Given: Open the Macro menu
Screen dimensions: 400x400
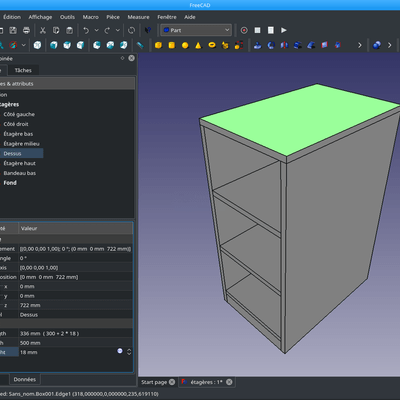Looking at the screenshot, I should pos(91,17).
